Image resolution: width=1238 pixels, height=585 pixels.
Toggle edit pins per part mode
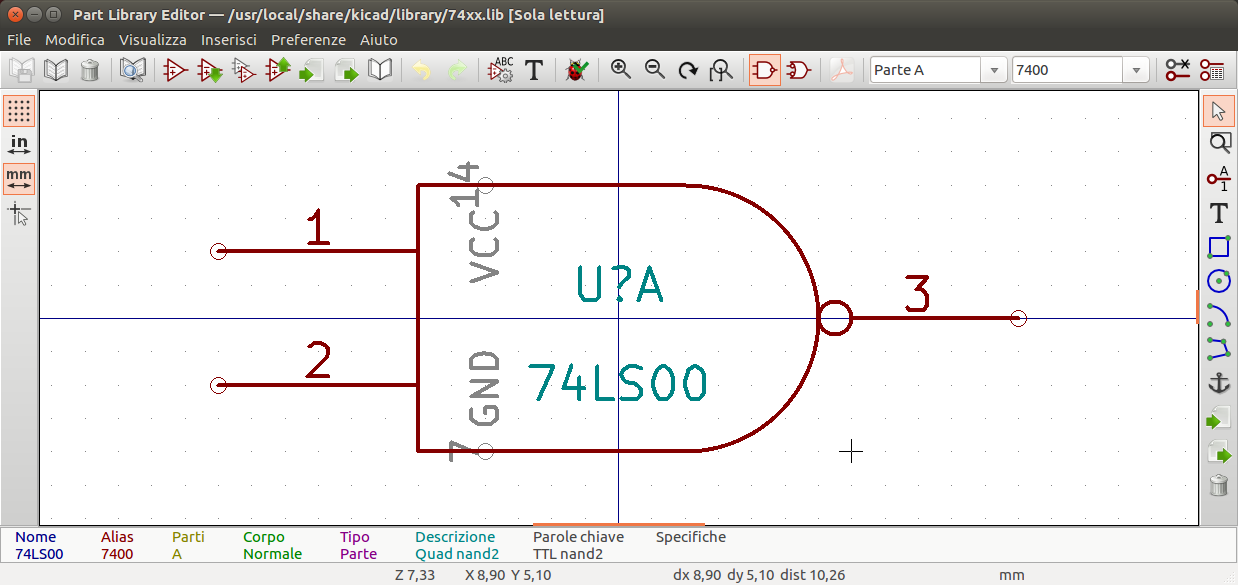[x=1178, y=70]
